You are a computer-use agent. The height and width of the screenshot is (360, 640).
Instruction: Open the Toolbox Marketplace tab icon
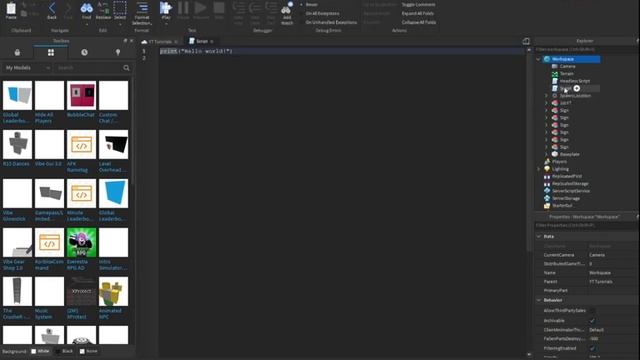[17, 52]
